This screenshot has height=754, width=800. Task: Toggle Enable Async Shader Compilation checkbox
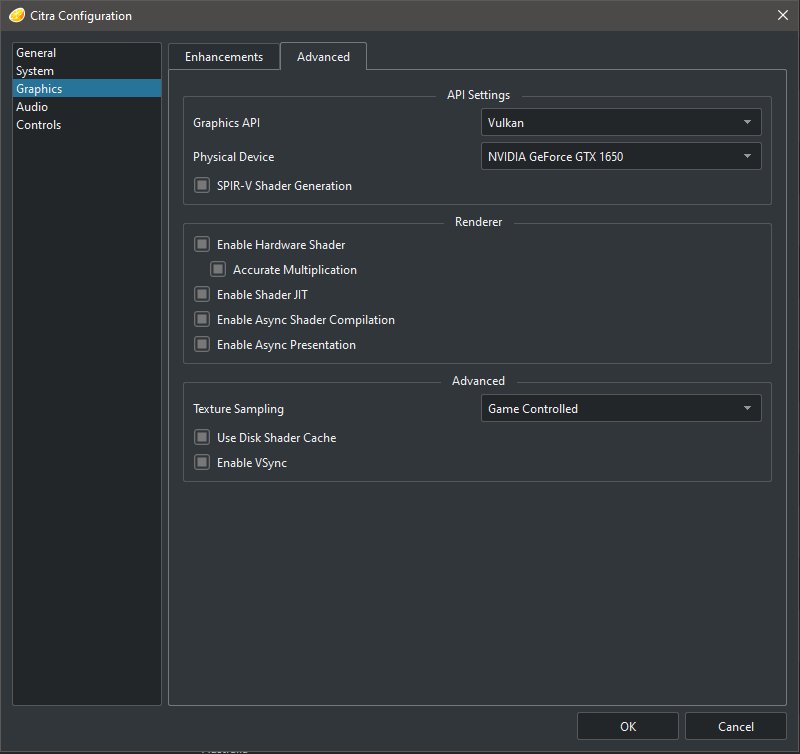[202, 319]
